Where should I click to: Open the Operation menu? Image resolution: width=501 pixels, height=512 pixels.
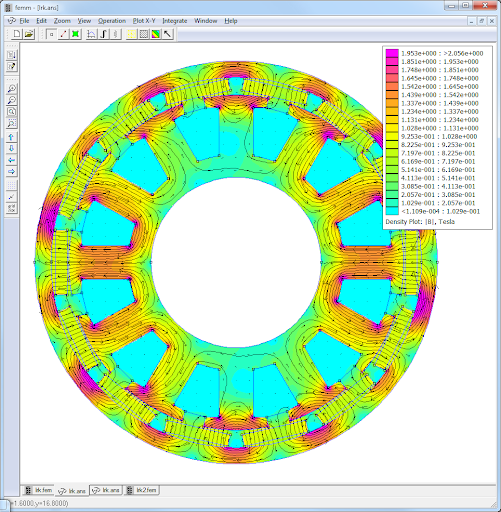coord(112,21)
